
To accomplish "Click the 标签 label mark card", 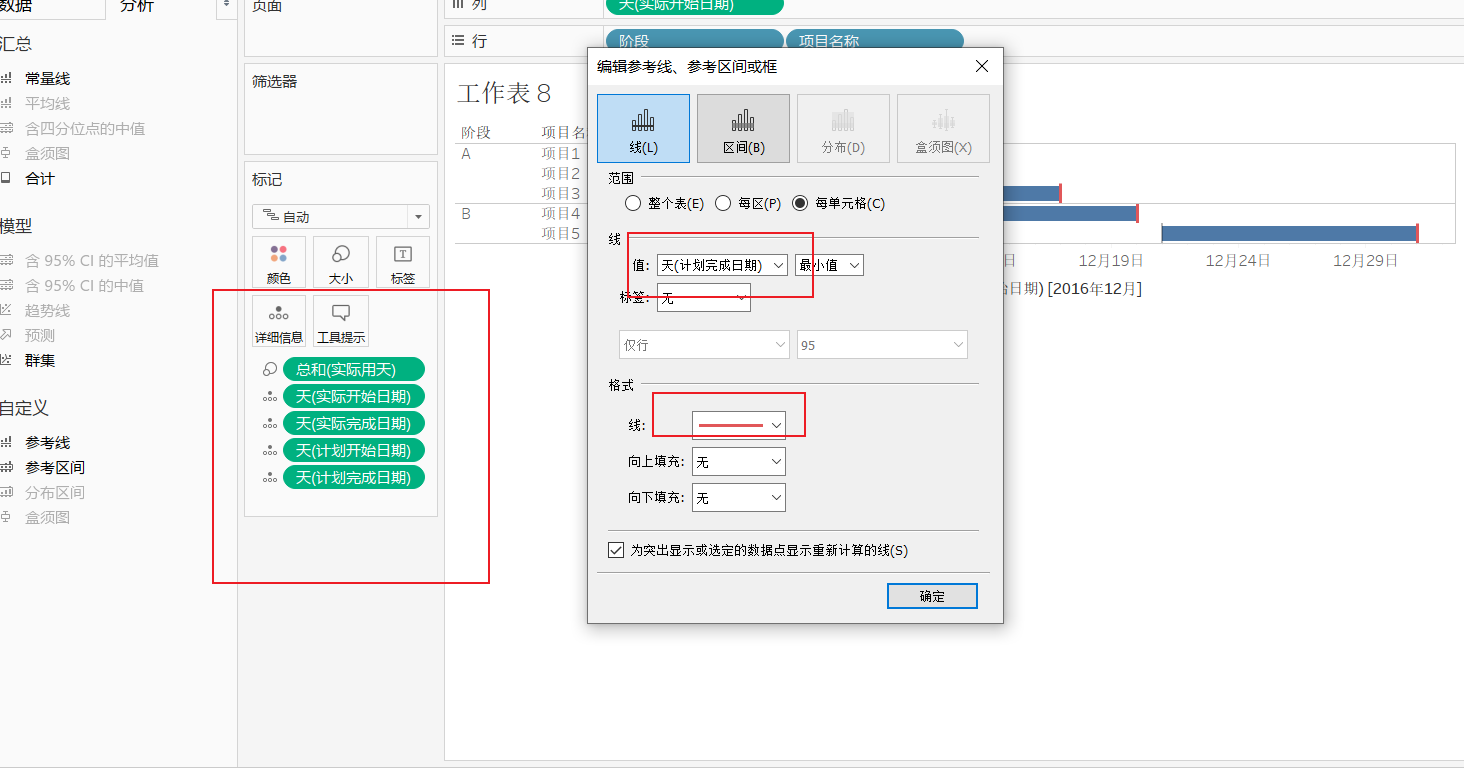I will pos(403,263).
